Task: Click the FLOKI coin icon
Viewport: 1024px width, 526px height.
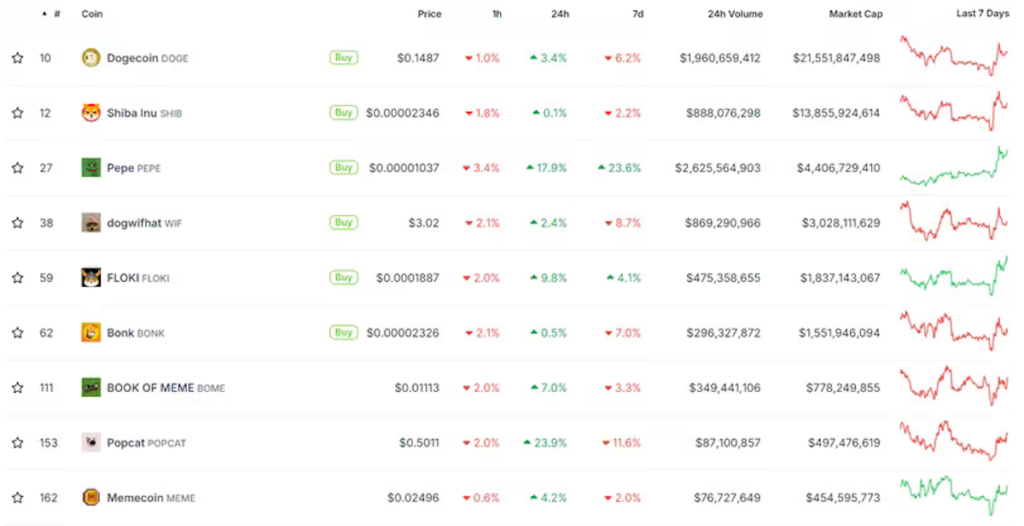Action: (91, 278)
